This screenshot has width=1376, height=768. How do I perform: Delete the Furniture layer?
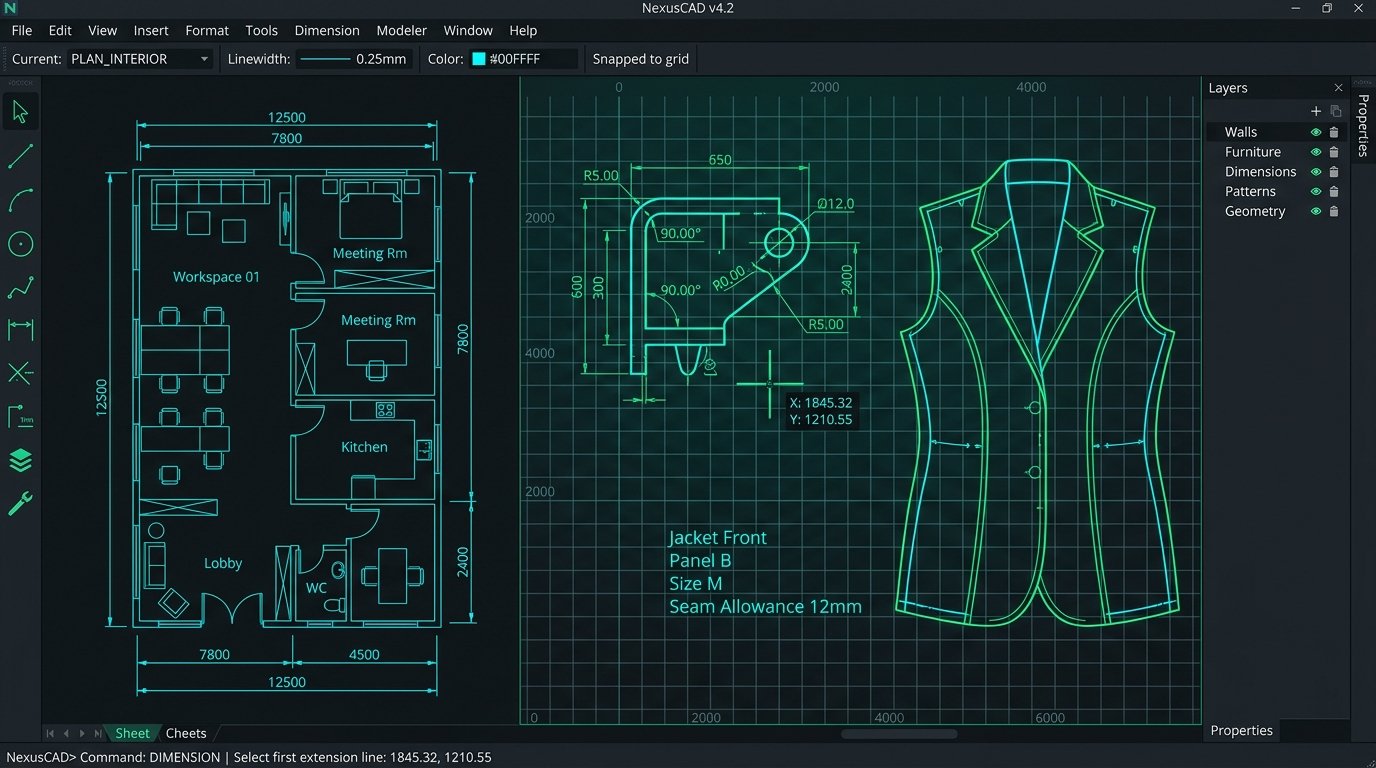point(1334,152)
